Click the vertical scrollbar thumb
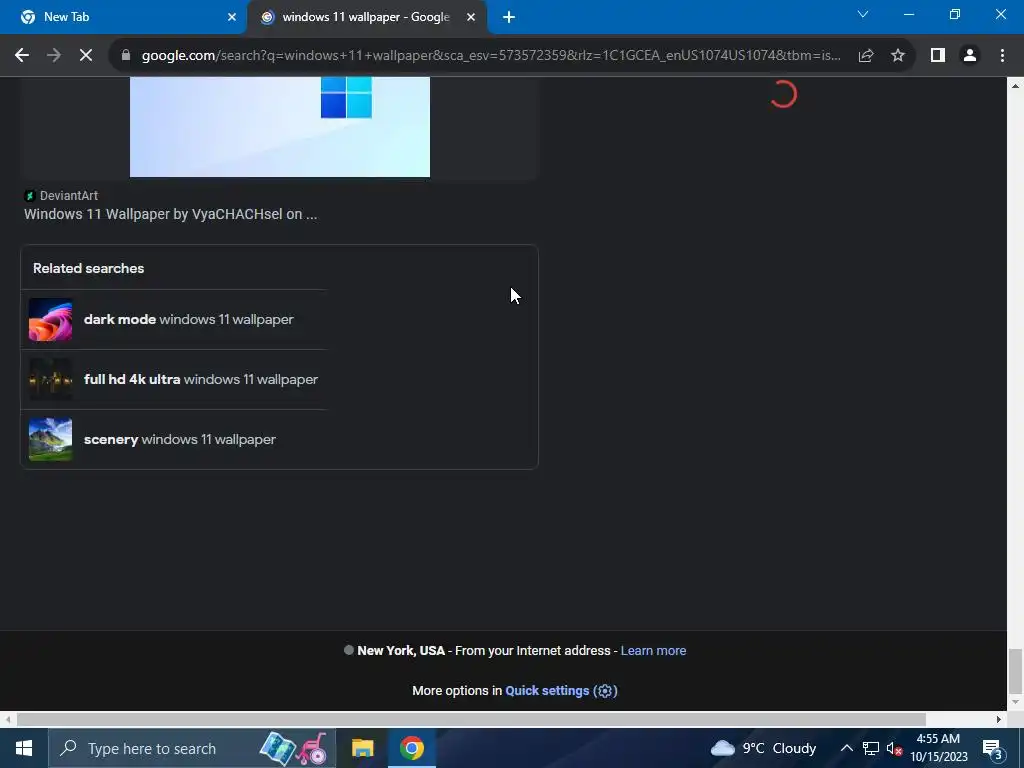This screenshot has height=768, width=1024. (x=1015, y=671)
